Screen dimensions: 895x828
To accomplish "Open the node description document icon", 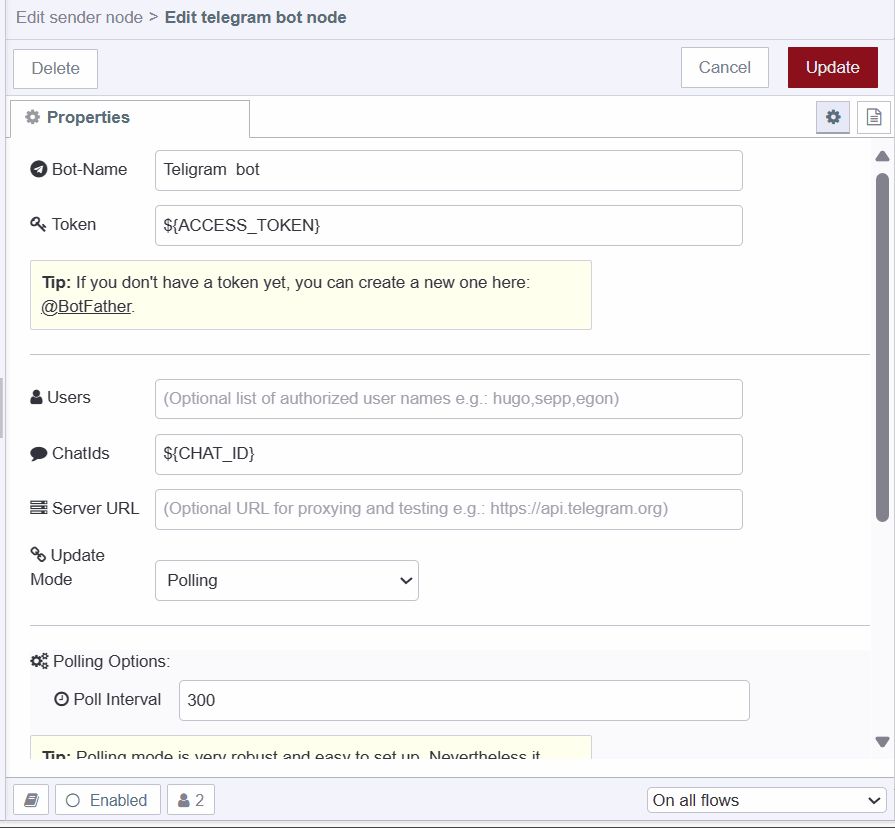I will [x=874, y=116].
